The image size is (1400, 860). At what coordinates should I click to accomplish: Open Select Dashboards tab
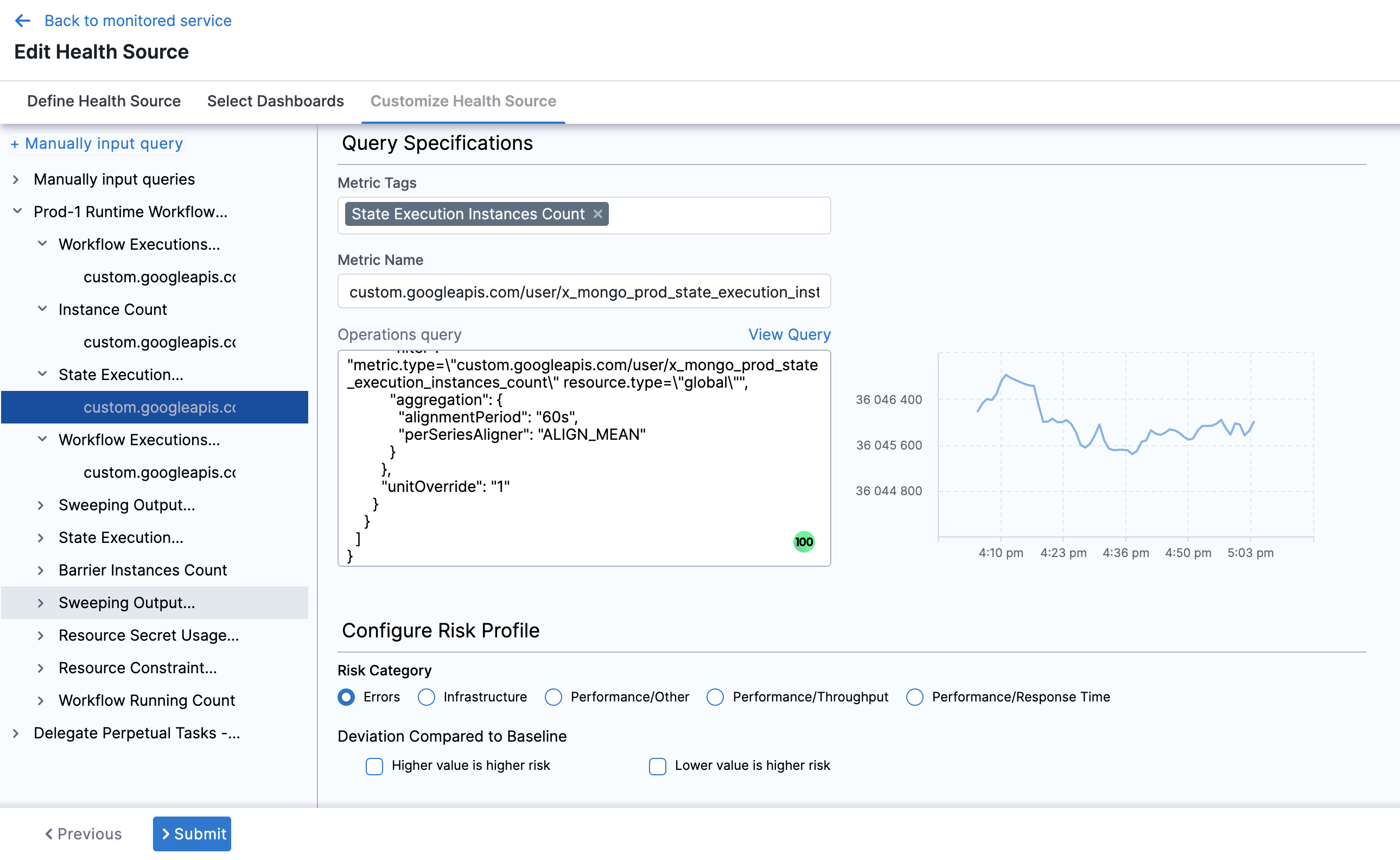275,100
